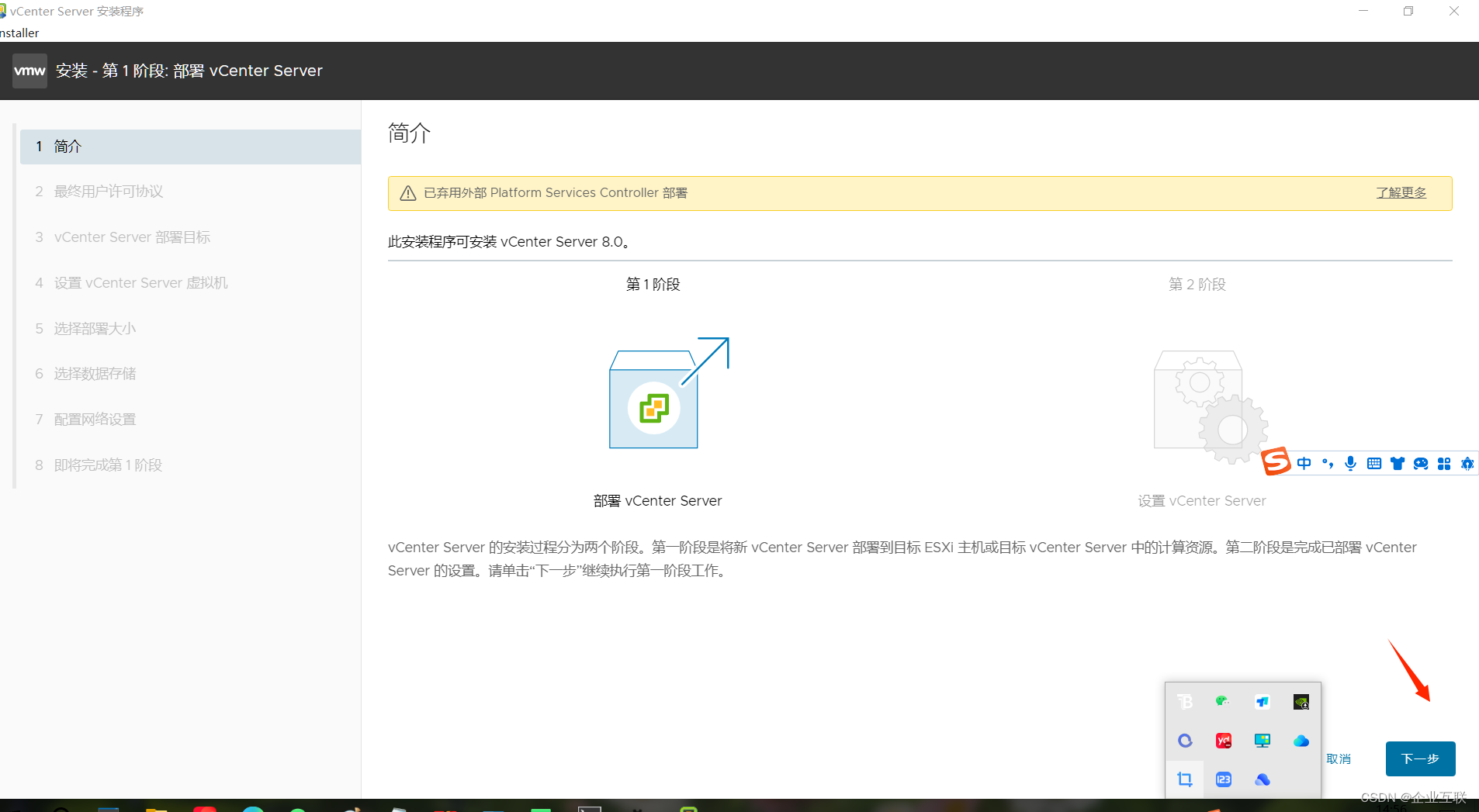Open the four-squares toolbox icon on IME bar

click(x=1444, y=464)
